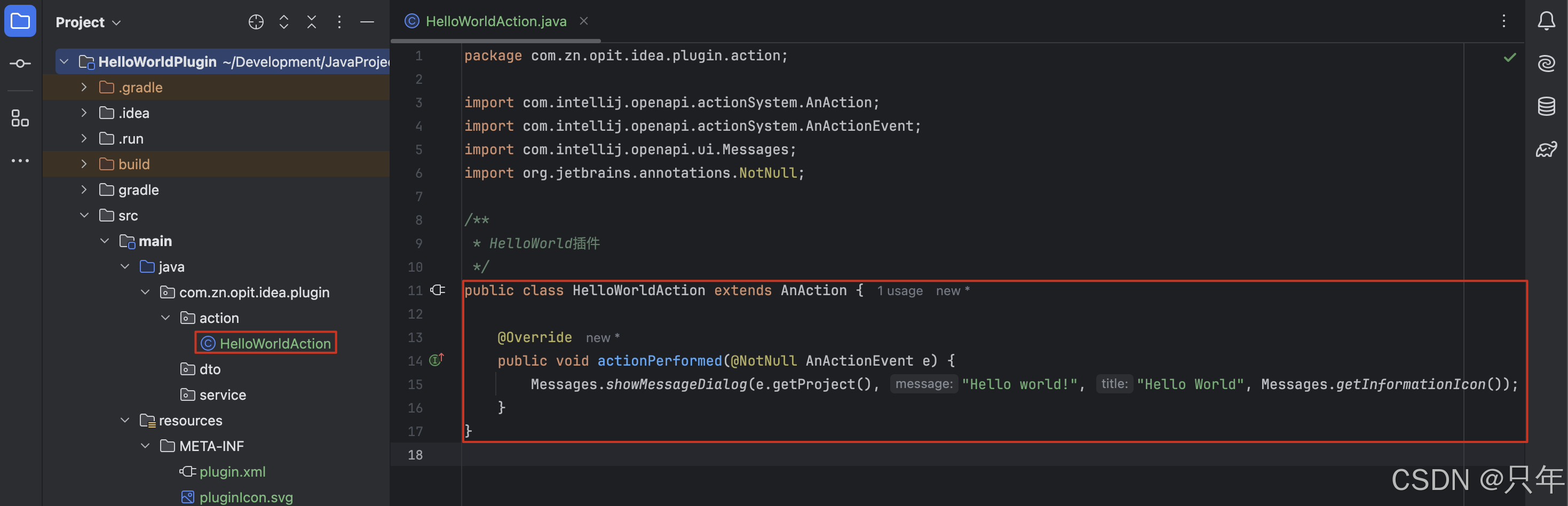
Task: Show more tool windows ellipsis
Action: tap(20, 161)
